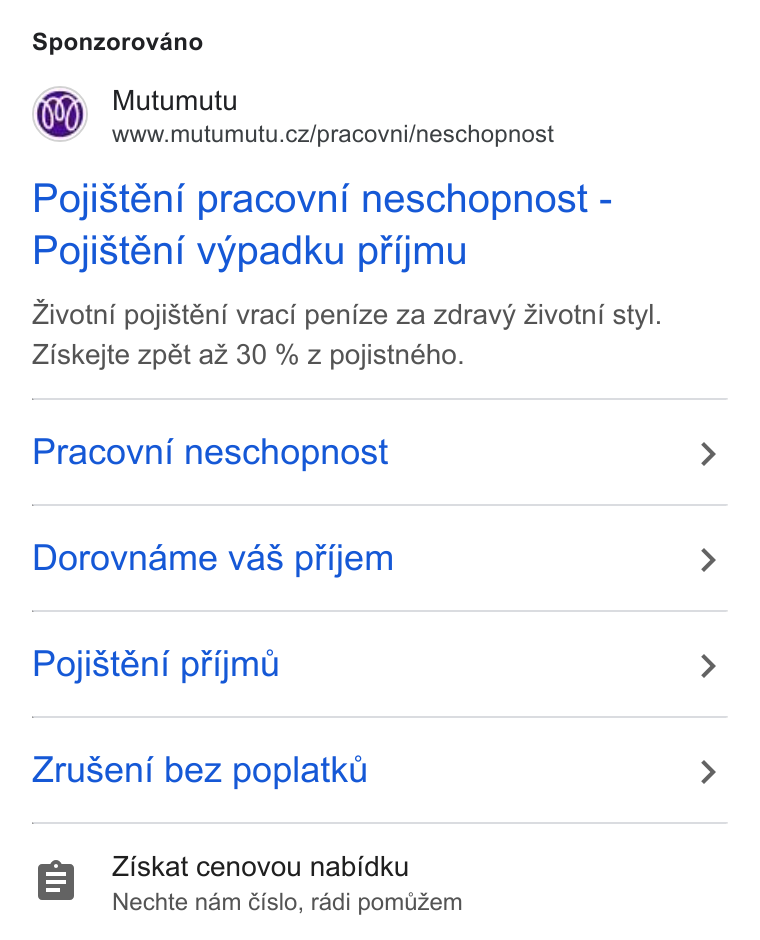Select Získat cenovou nabídku
The width and height of the screenshot is (760, 940).
(x=260, y=867)
